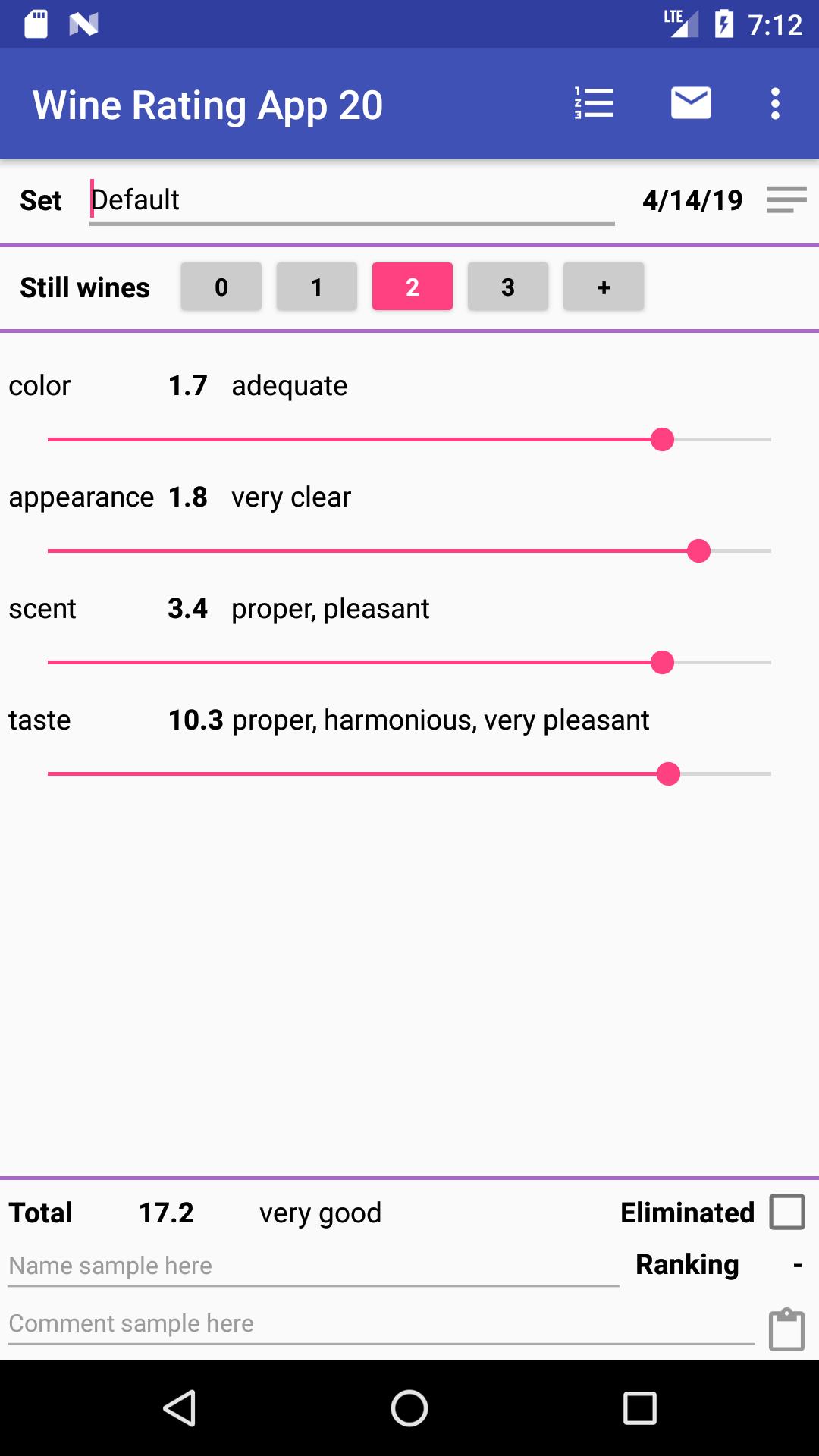Focus the Name sample here field
Image resolution: width=819 pixels, height=1456 pixels.
click(x=313, y=1266)
